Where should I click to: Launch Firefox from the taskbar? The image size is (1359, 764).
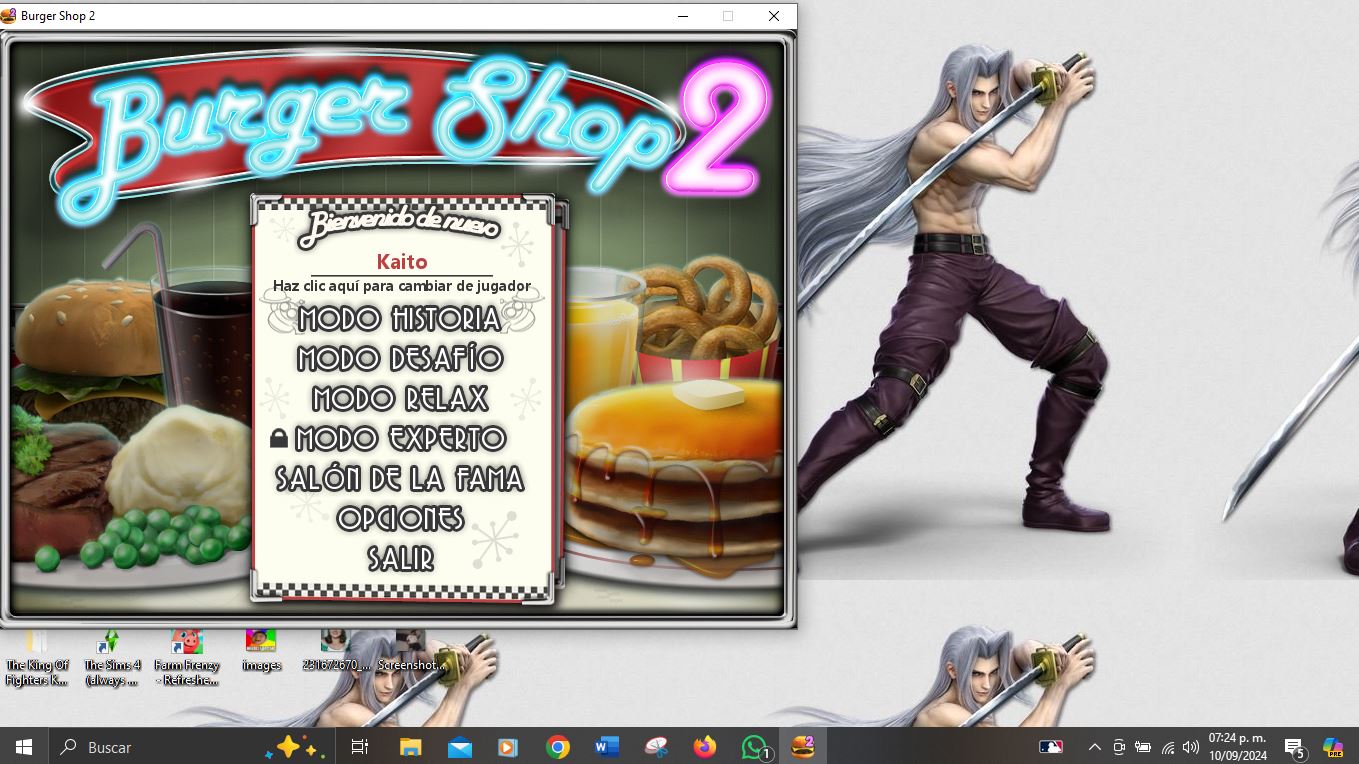point(704,747)
